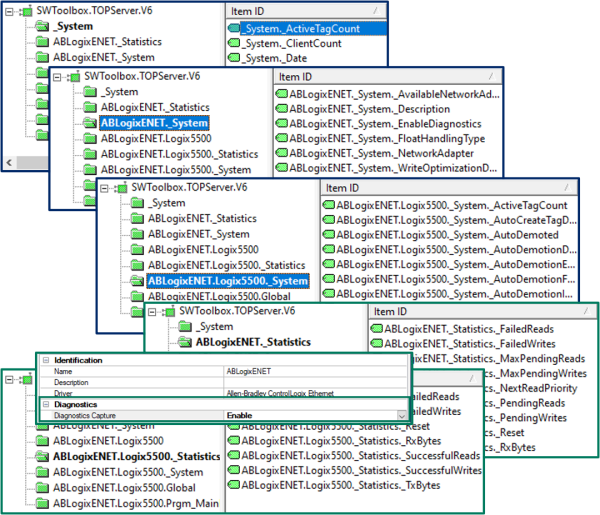Click folder icon of highlighted ABLogixENET.Logix5500._System node
This screenshot has height=515, width=600.
point(137,281)
